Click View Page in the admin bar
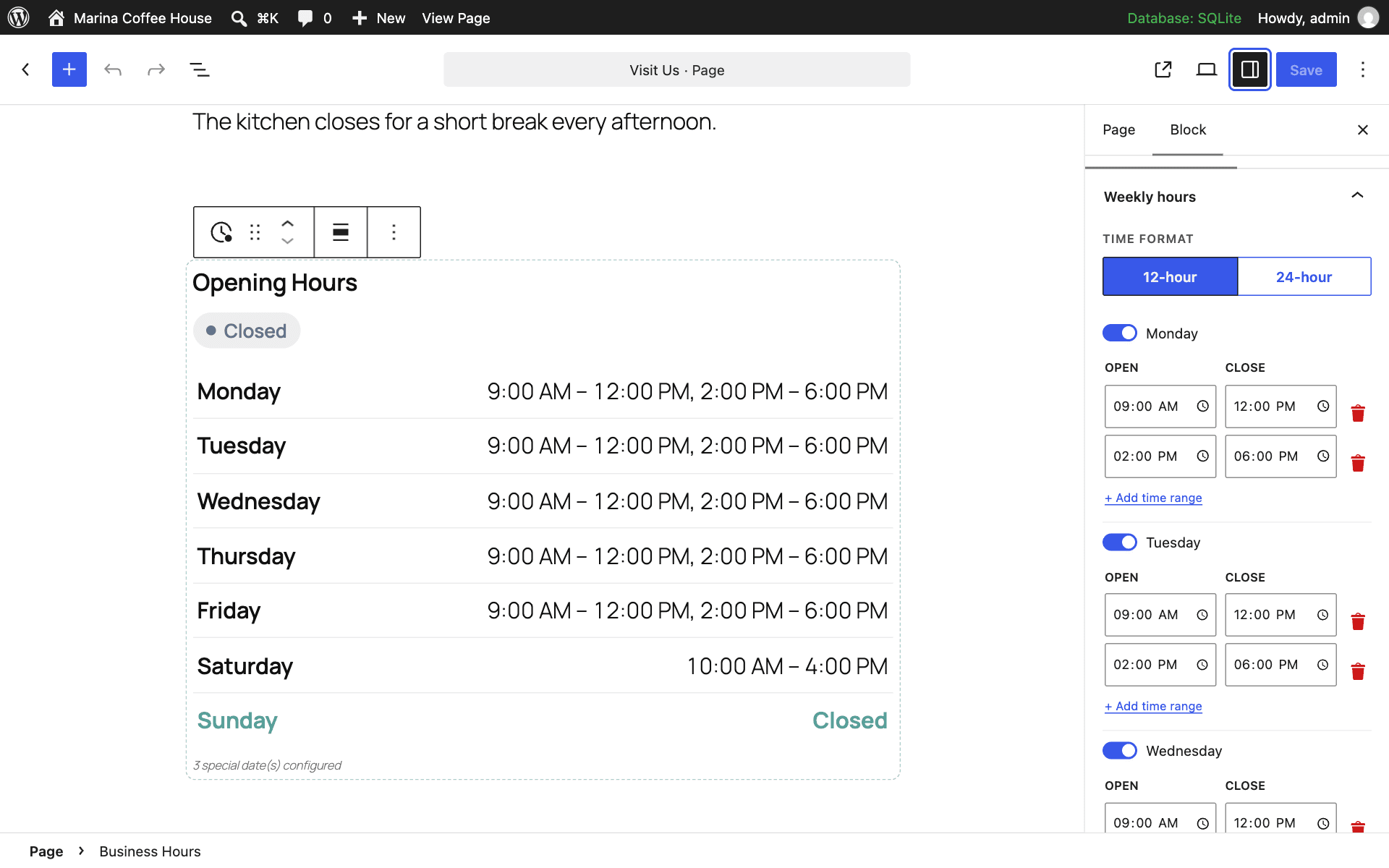The width and height of the screenshot is (1389, 868). (456, 17)
